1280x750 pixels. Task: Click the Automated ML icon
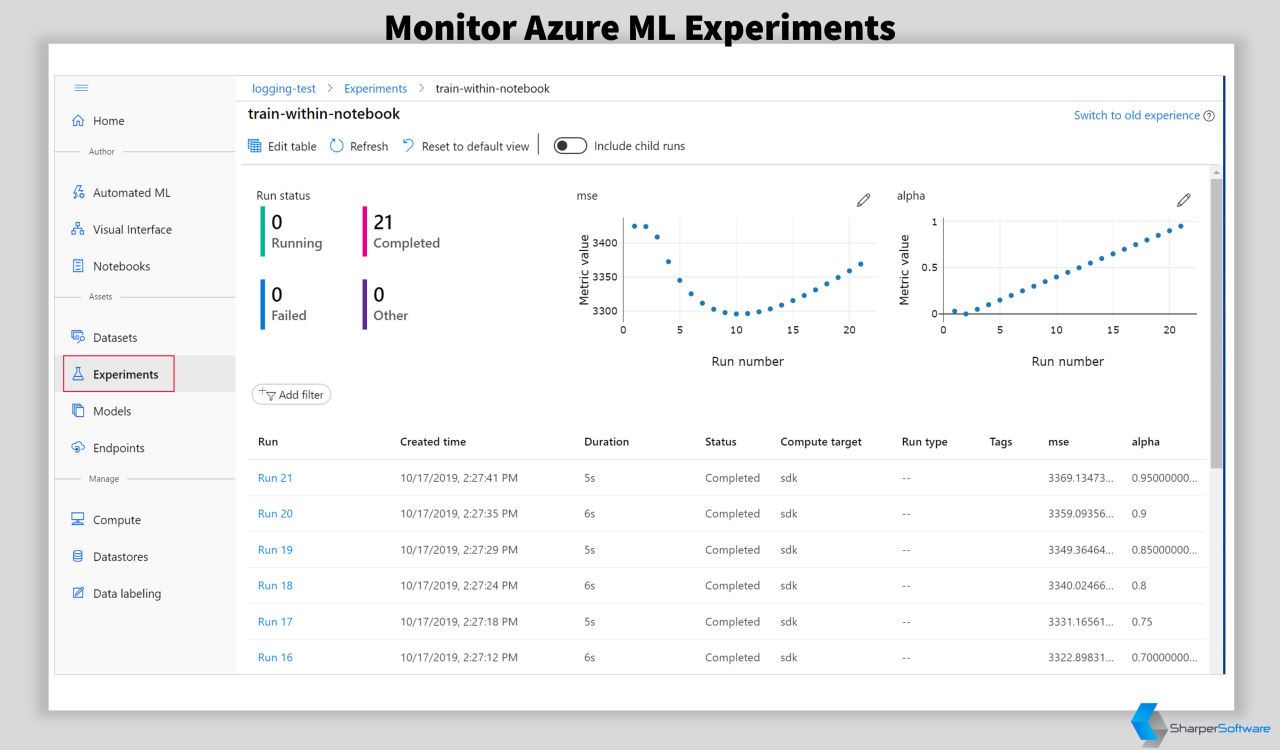click(x=78, y=193)
